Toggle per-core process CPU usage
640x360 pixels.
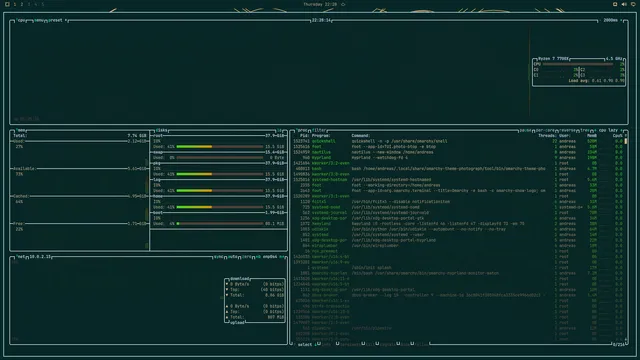pos(545,130)
